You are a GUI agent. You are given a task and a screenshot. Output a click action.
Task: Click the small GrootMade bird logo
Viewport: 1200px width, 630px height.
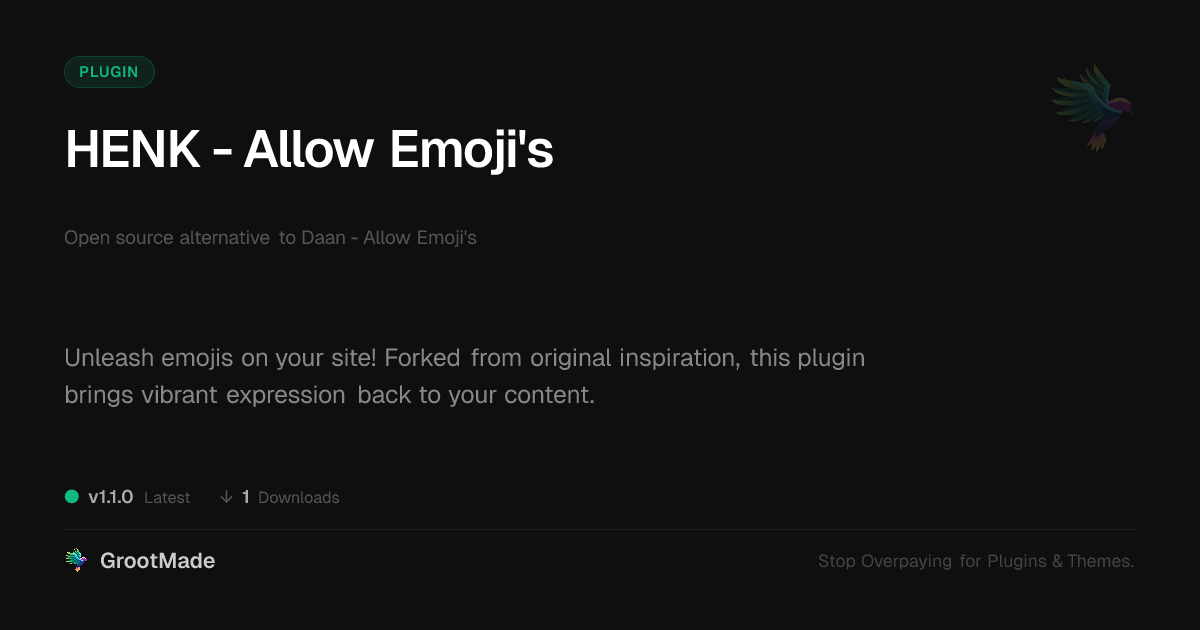(x=76, y=561)
